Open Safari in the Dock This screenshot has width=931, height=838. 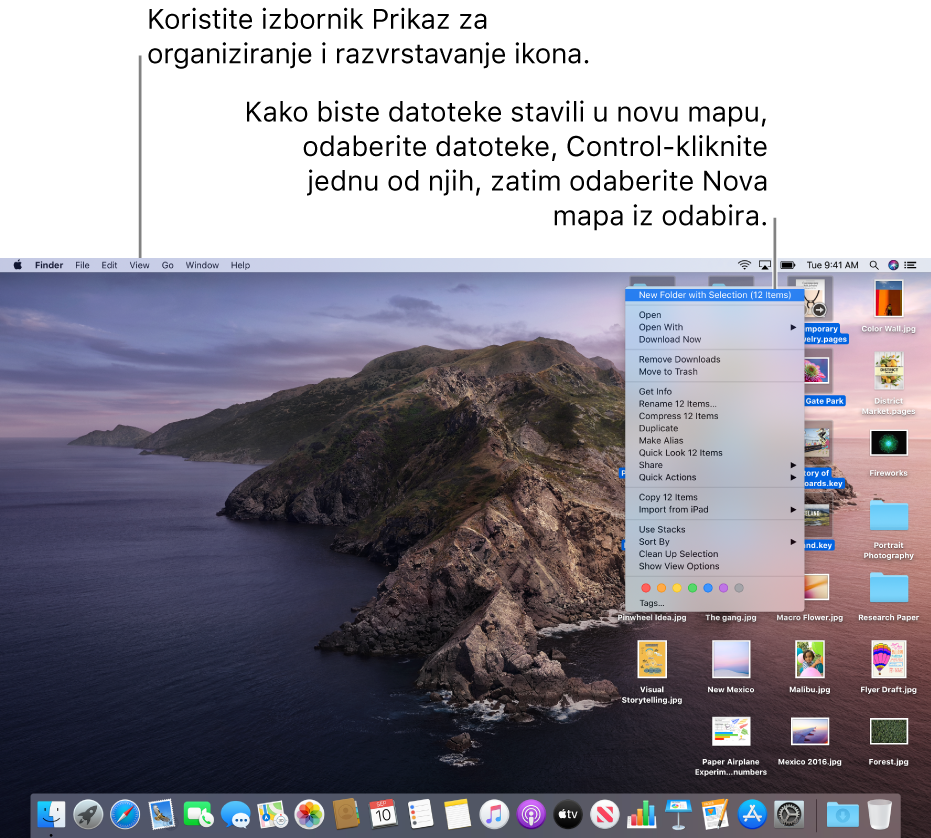(125, 814)
